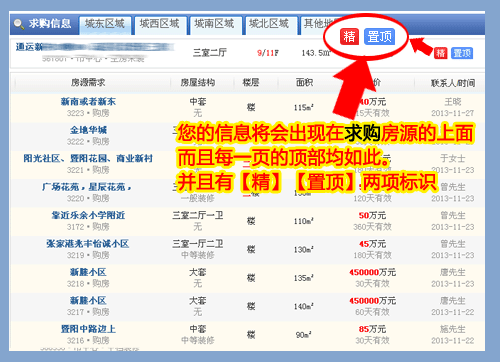Open the 新南或者新东 listing link
The height and width of the screenshot is (362, 500).
[88, 101]
